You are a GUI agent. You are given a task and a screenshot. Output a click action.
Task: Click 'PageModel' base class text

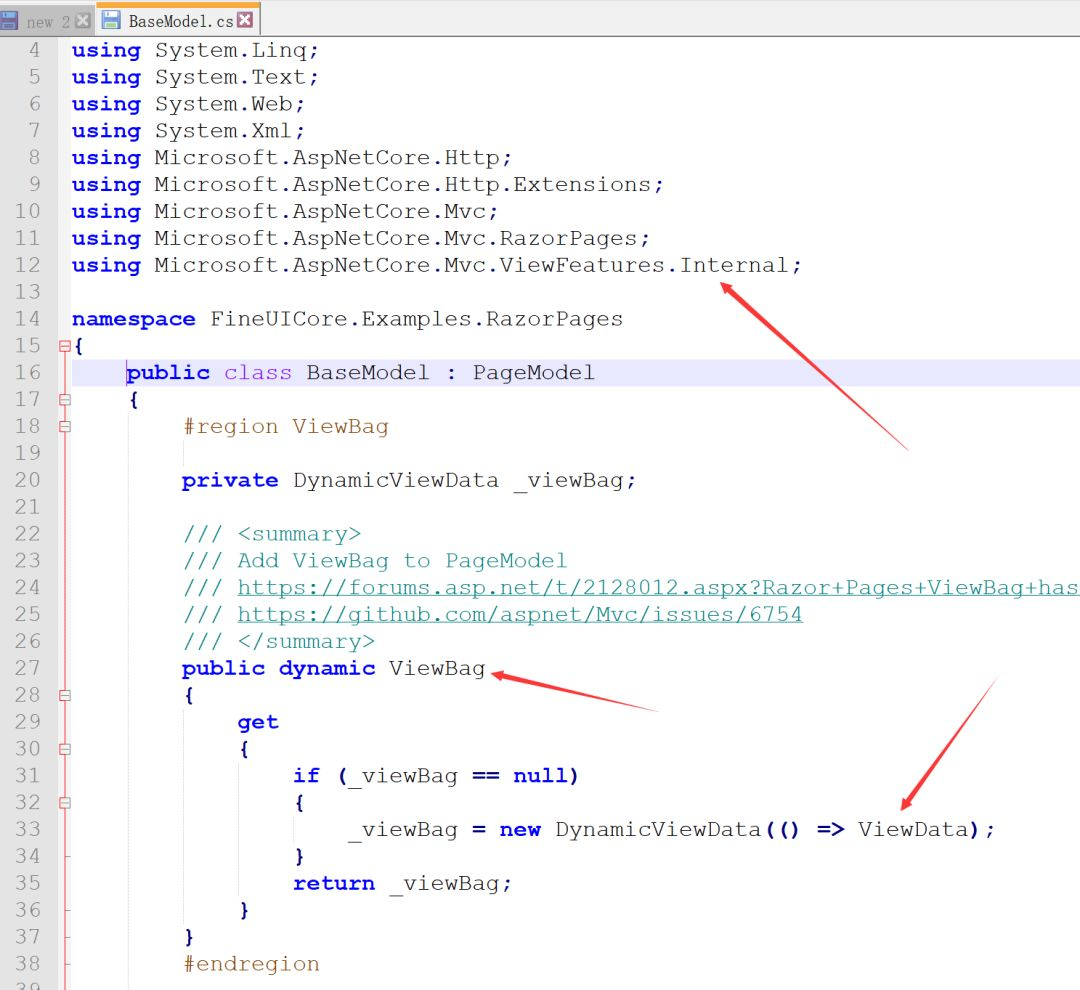tap(534, 373)
